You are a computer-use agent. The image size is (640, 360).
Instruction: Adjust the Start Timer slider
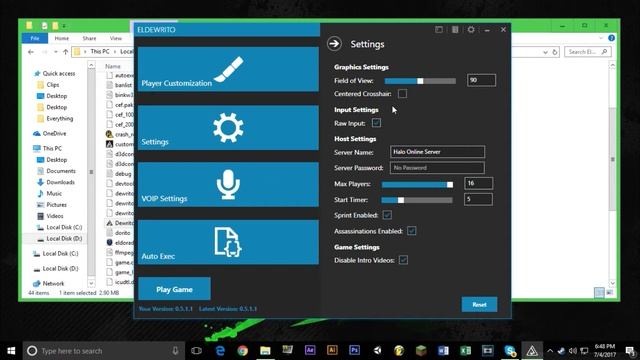coord(417,200)
